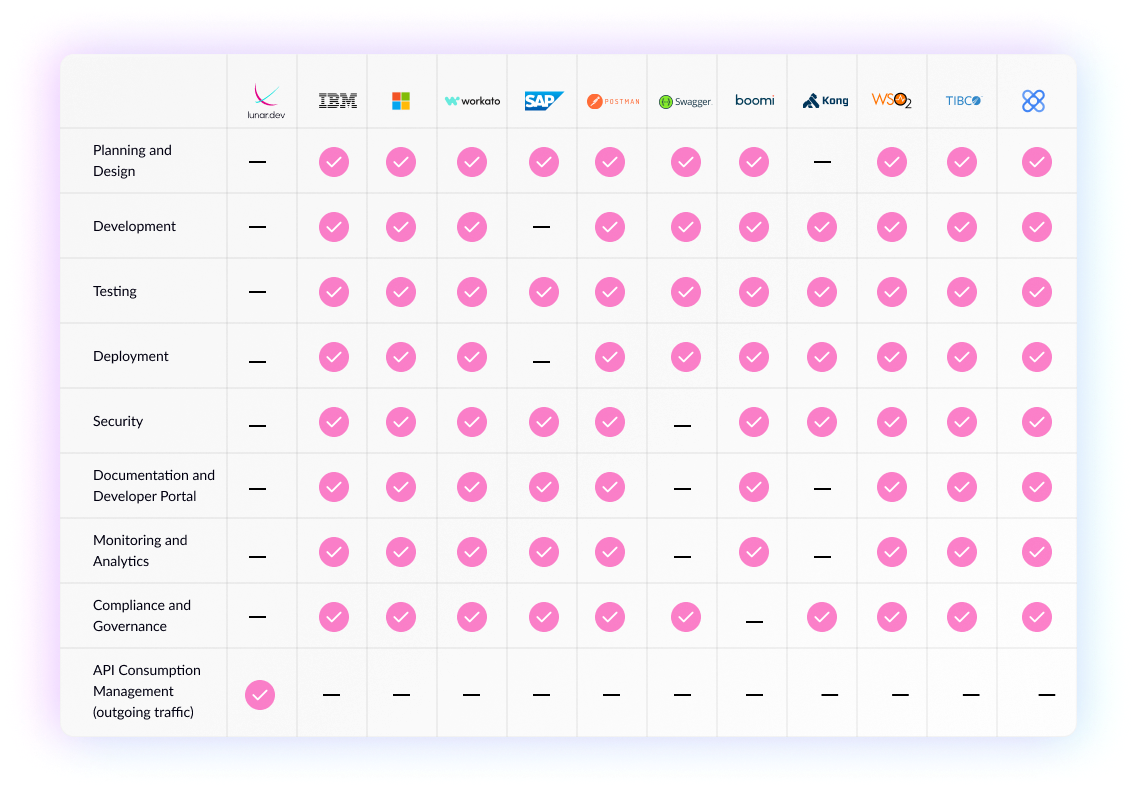Click the Documentation and Developer Portal row label
The height and width of the screenshot is (791, 1137).
click(x=154, y=486)
